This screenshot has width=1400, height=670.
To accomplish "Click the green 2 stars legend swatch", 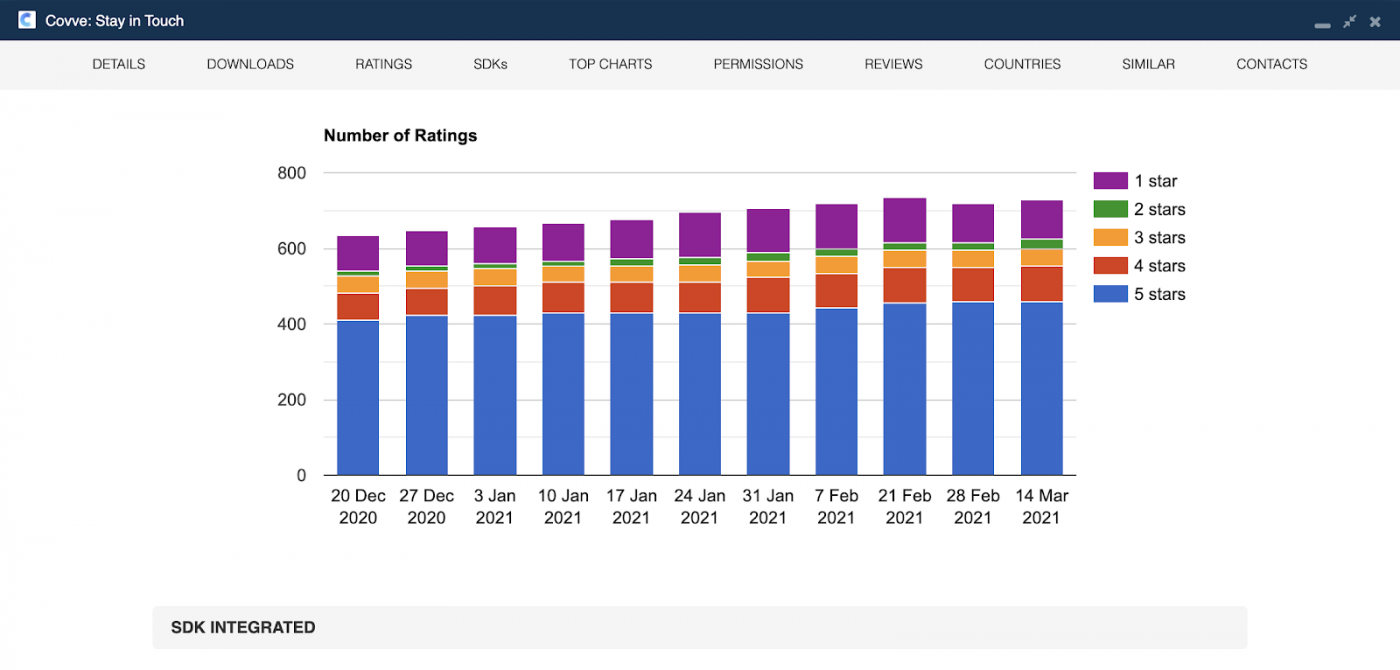I will 1110,209.
